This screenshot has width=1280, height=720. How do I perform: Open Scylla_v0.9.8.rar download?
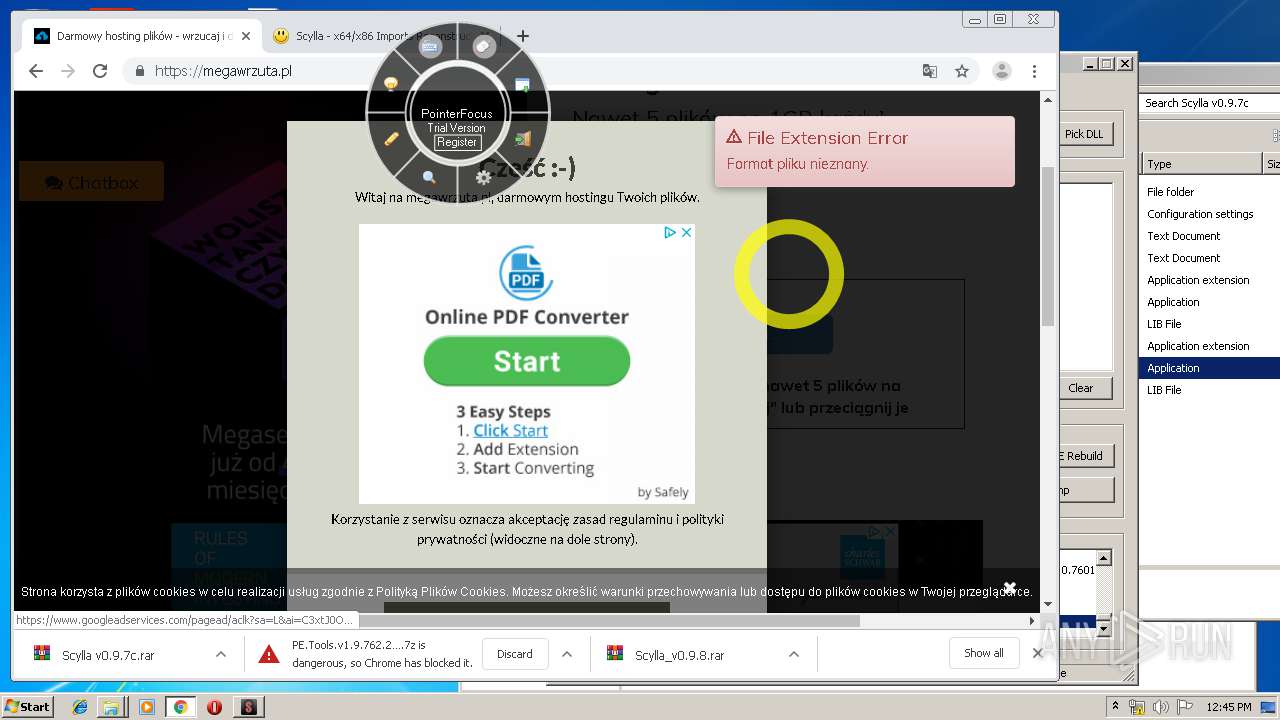point(680,655)
